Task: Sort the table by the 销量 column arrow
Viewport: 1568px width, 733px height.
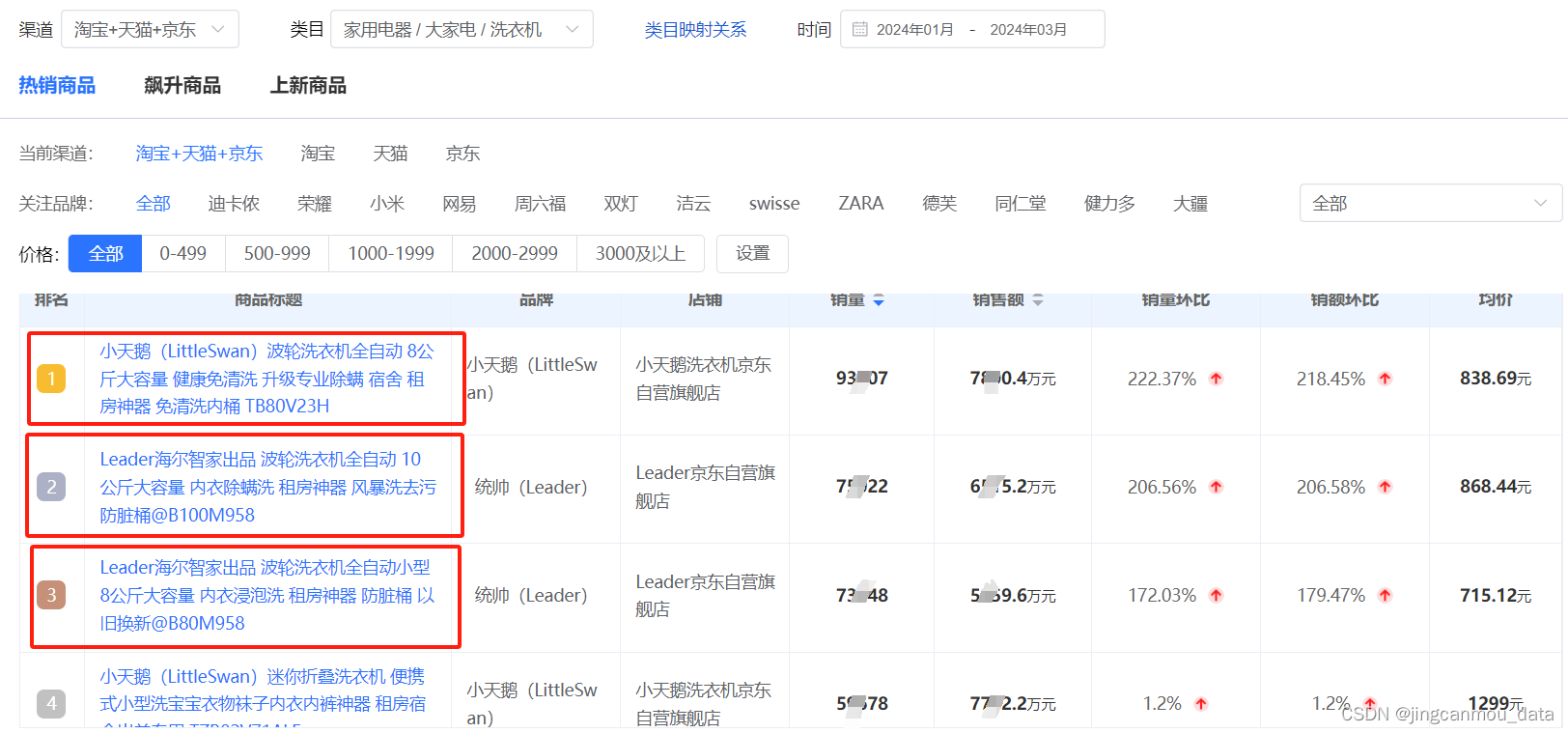Action: (879, 300)
